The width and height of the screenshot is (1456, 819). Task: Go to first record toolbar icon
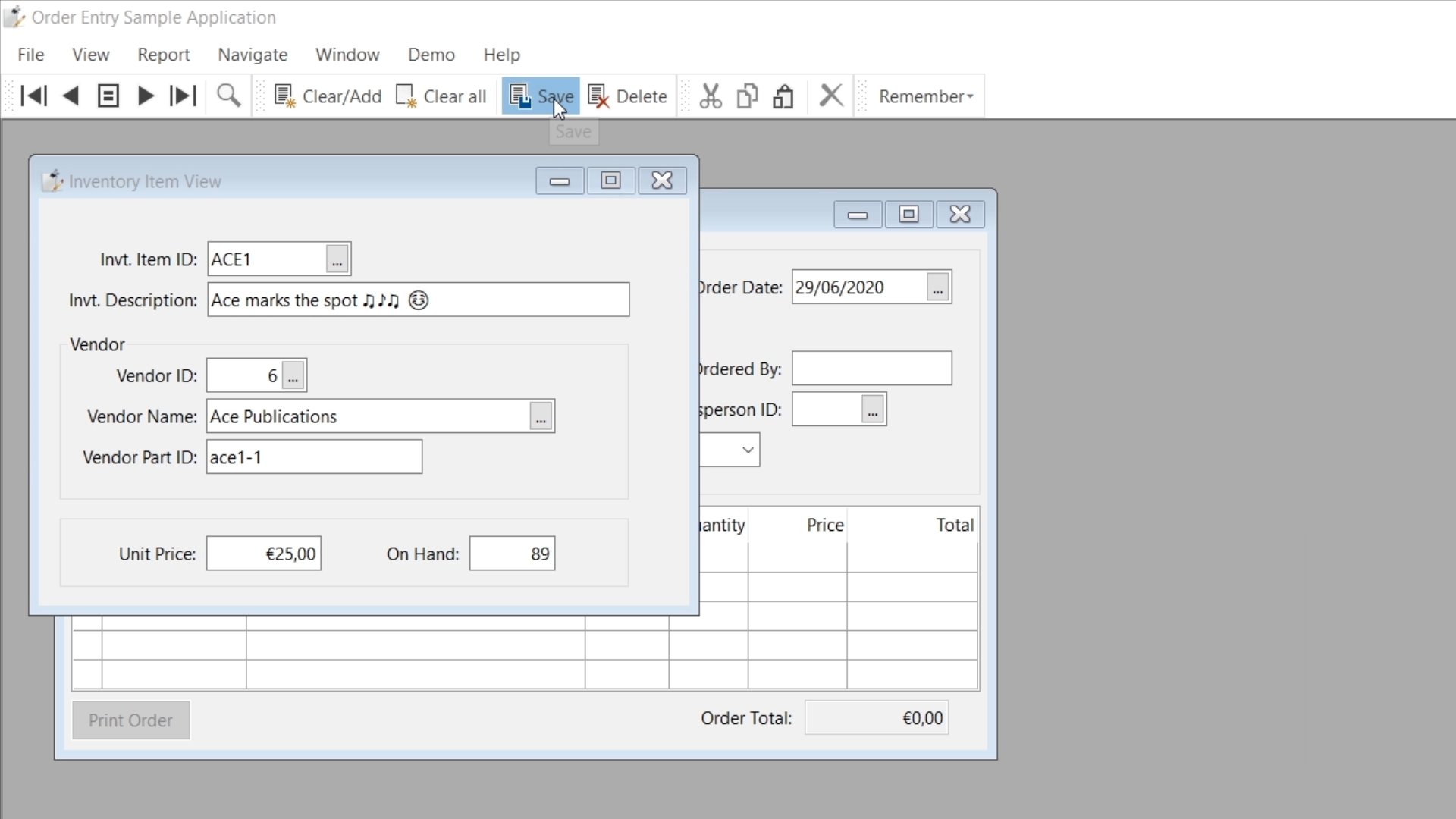click(x=33, y=96)
